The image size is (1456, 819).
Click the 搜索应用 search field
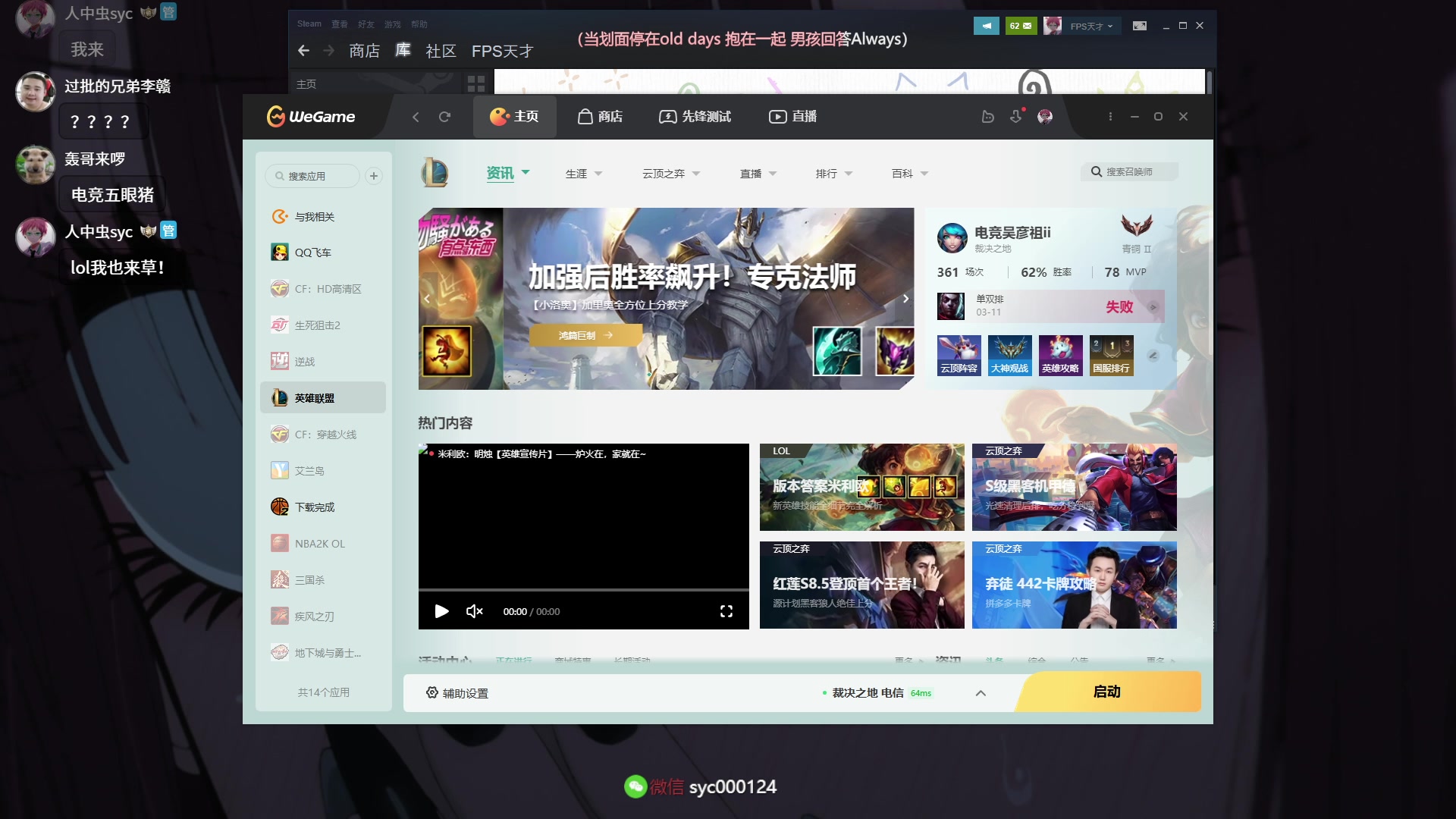312,176
